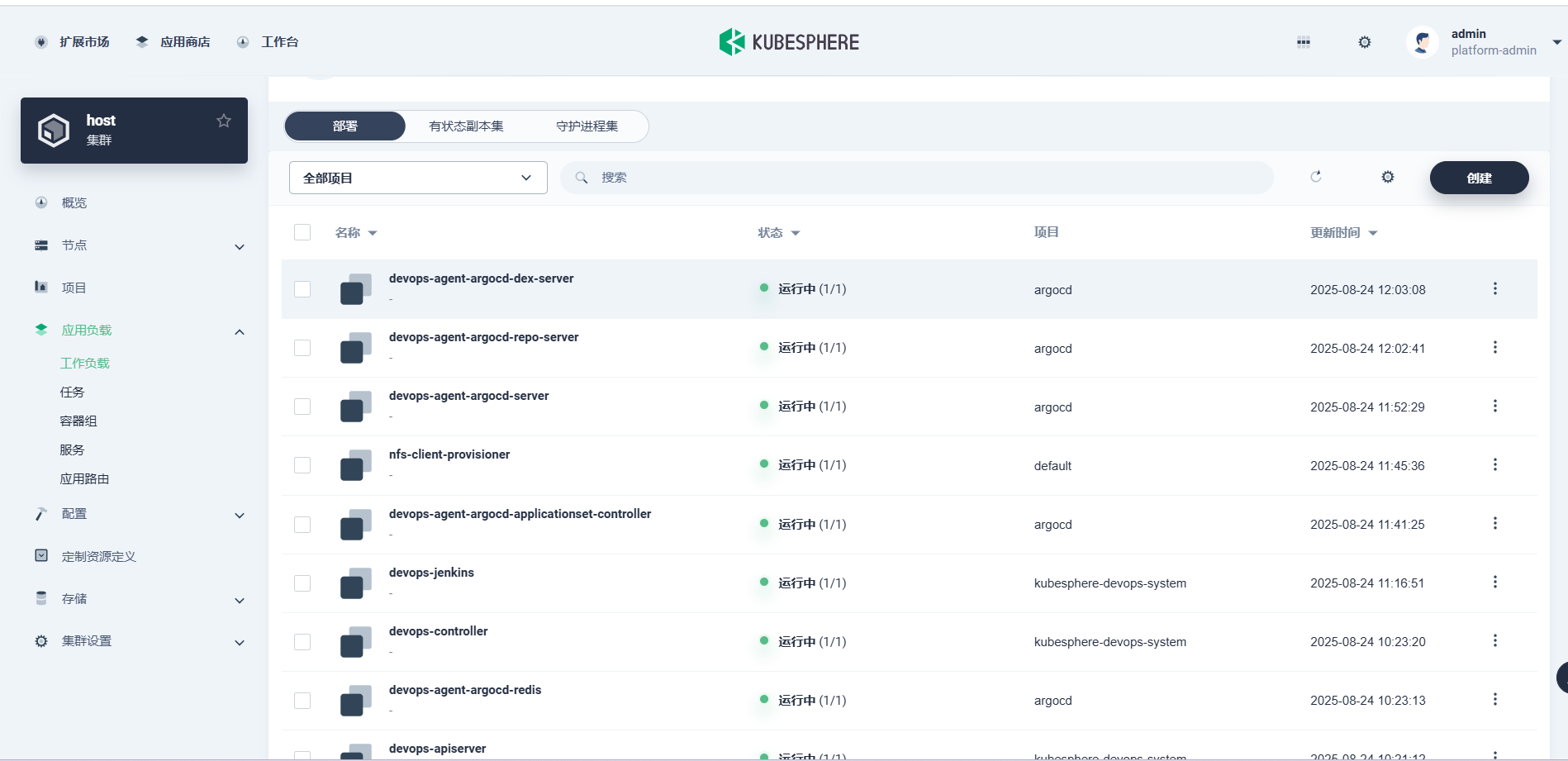
Task: Check the devops-agent-argocd-dex-server row checkbox
Action: [x=302, y=289]
